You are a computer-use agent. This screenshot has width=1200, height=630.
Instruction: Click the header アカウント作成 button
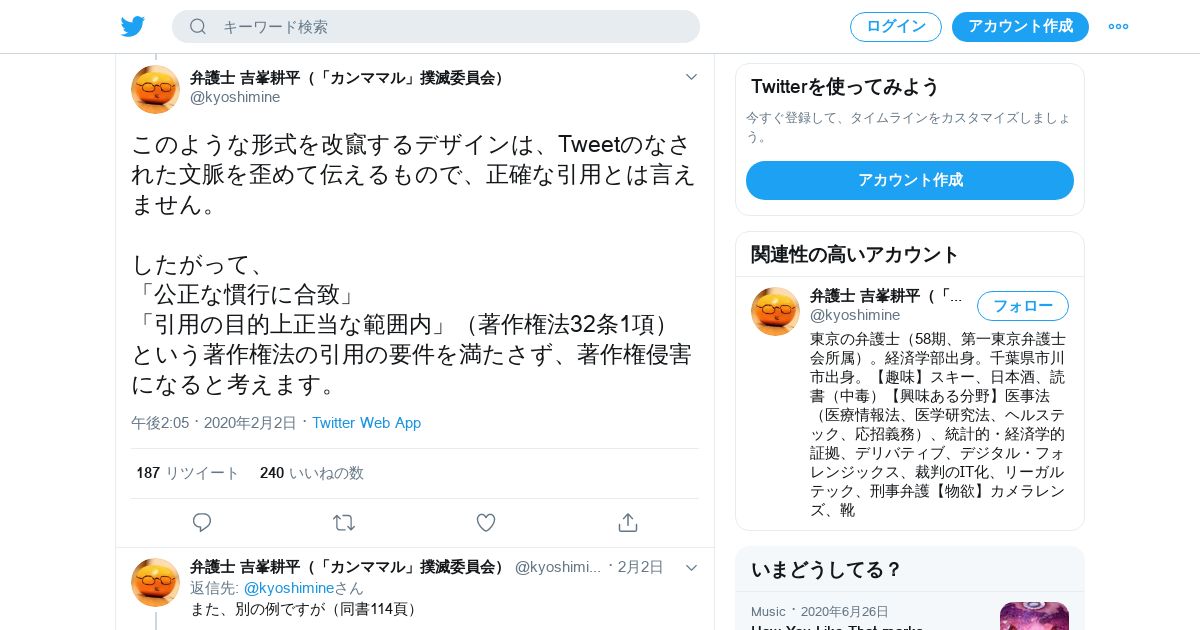pyautogui.click(x=1020, y=27)
